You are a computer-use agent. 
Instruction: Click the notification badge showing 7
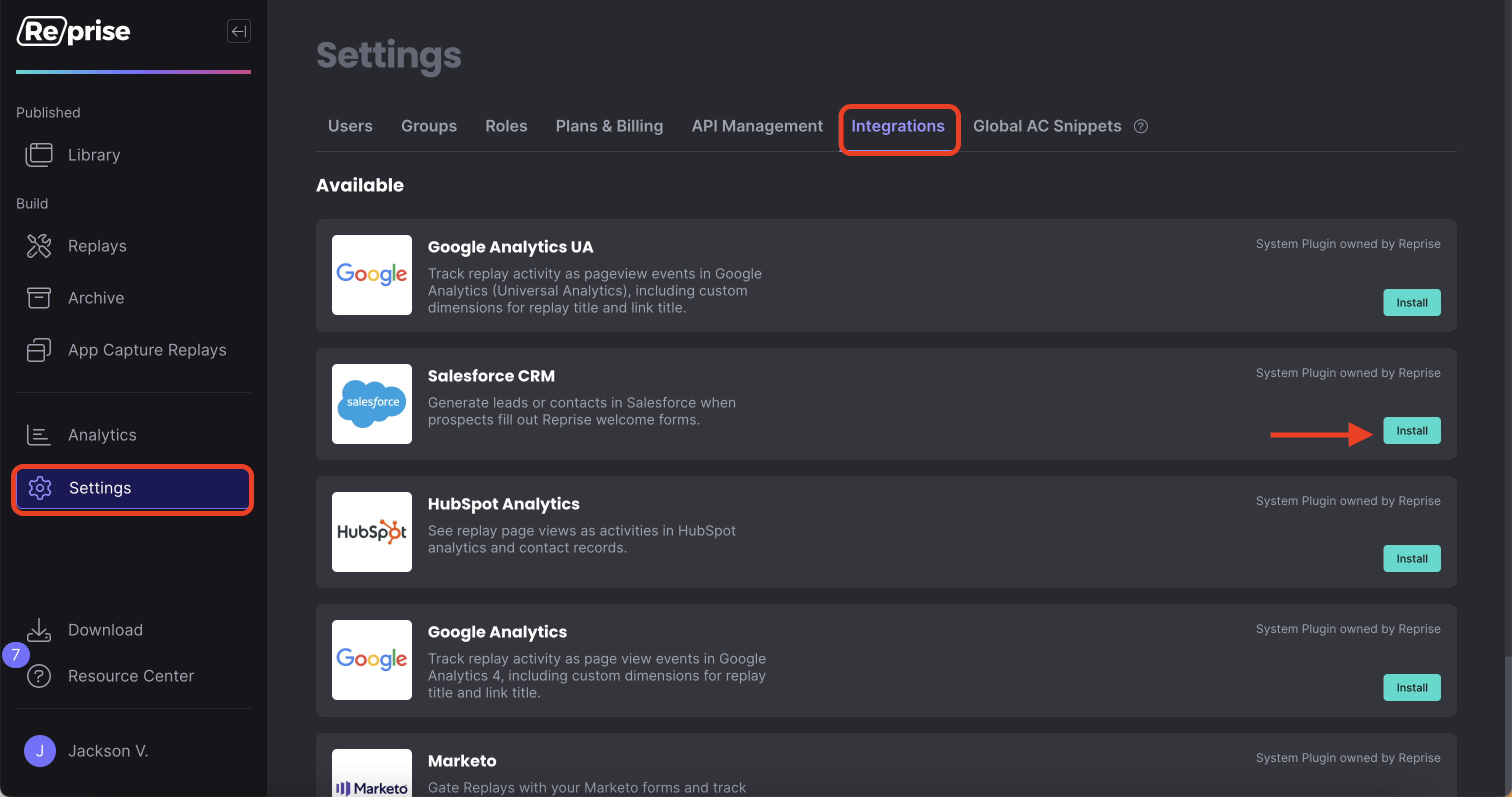[x=16, y=655]
